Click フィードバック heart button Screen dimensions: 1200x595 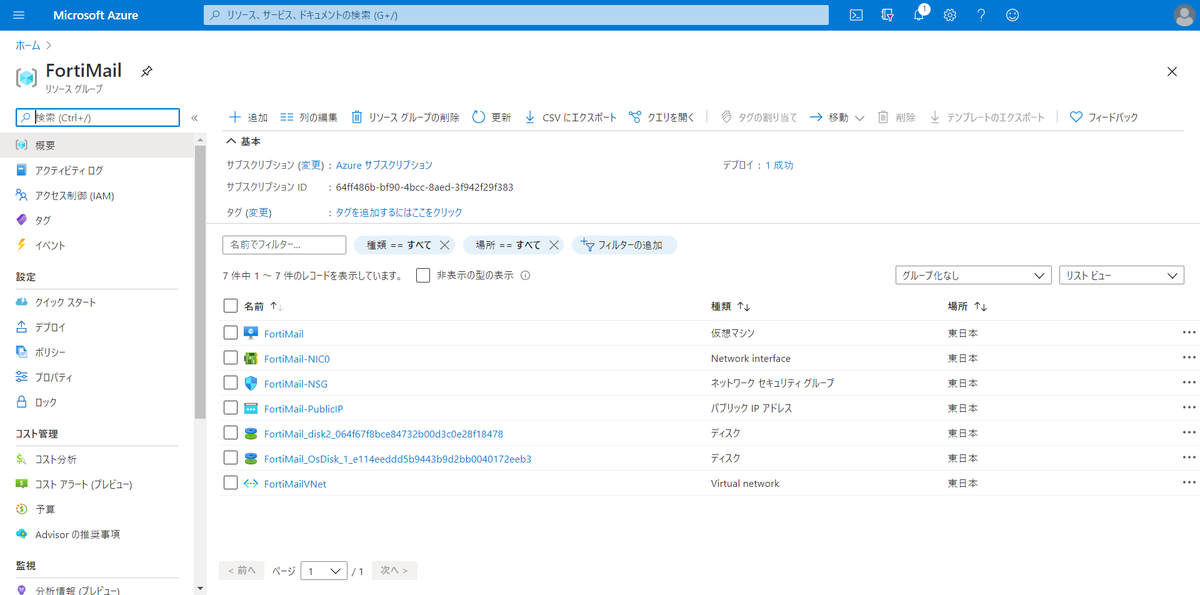[x=1104, y=117]
